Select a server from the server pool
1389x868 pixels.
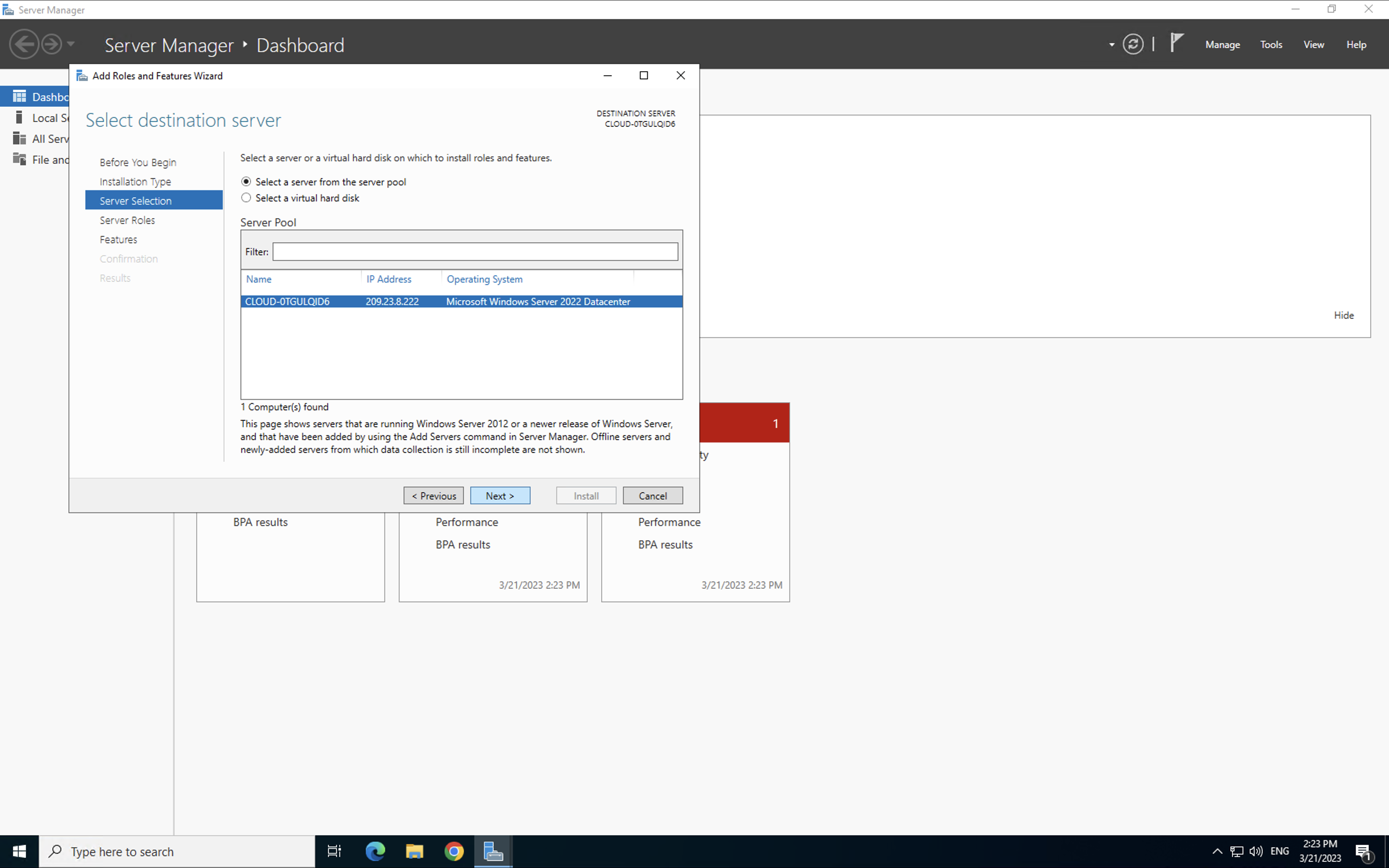[x=246, y=181]
